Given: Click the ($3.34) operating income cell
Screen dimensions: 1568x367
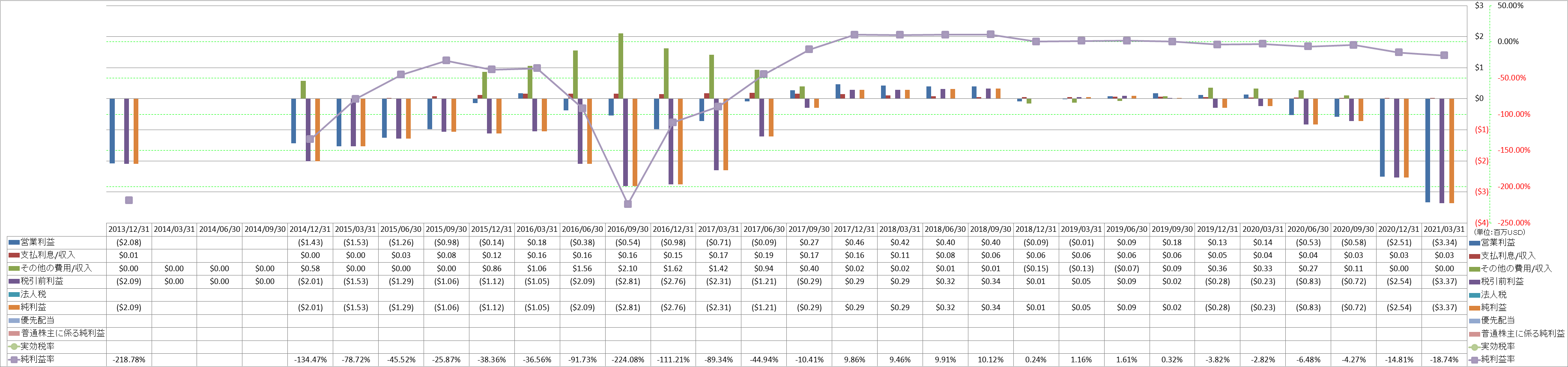Looking at the screenshot, I should pyautogui.click(x=1444, y=243).
